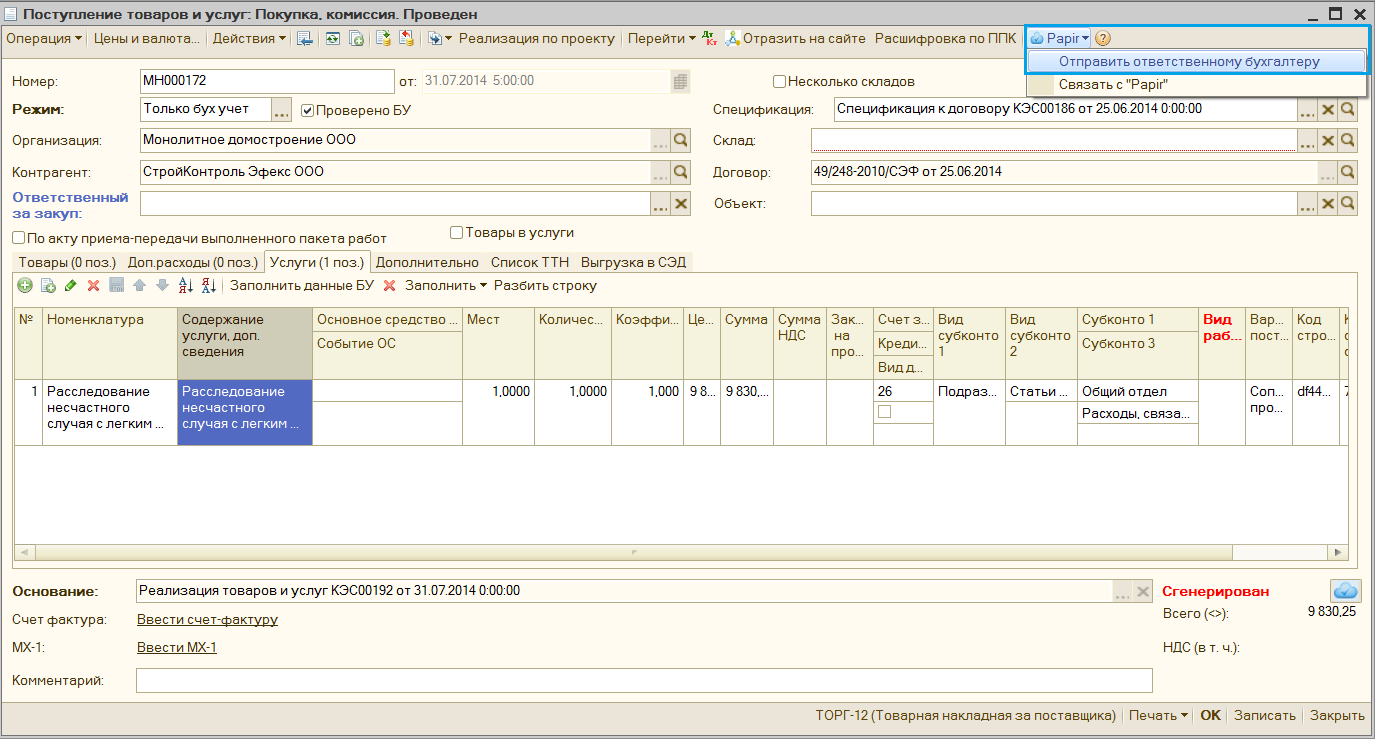Click the navigation arrow icon after Действия
Viewport: 1375px width, 739px height.
pos(305,39)
